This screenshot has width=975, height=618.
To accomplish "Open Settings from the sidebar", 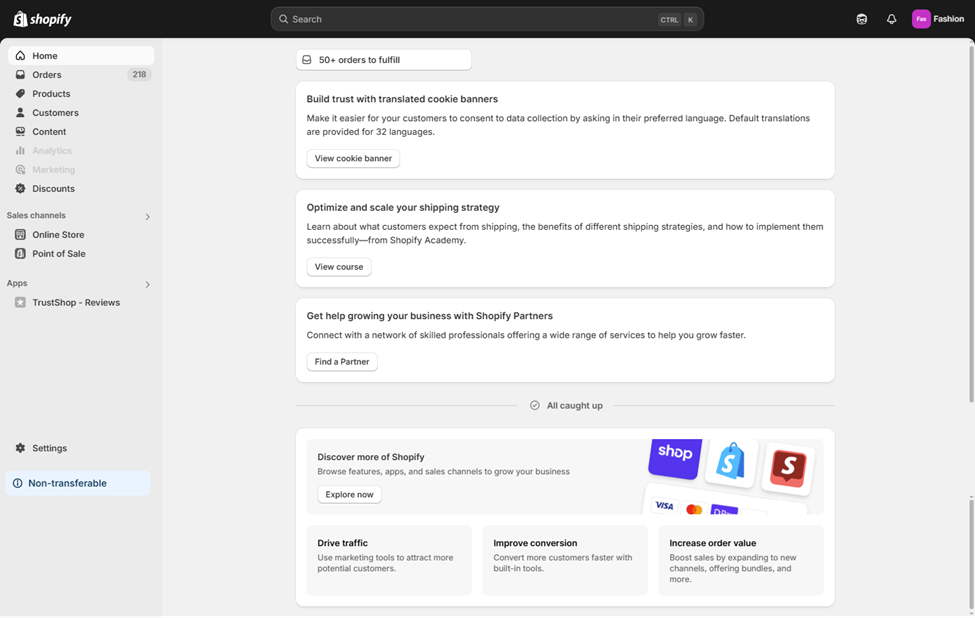I will tap(81, 448).
